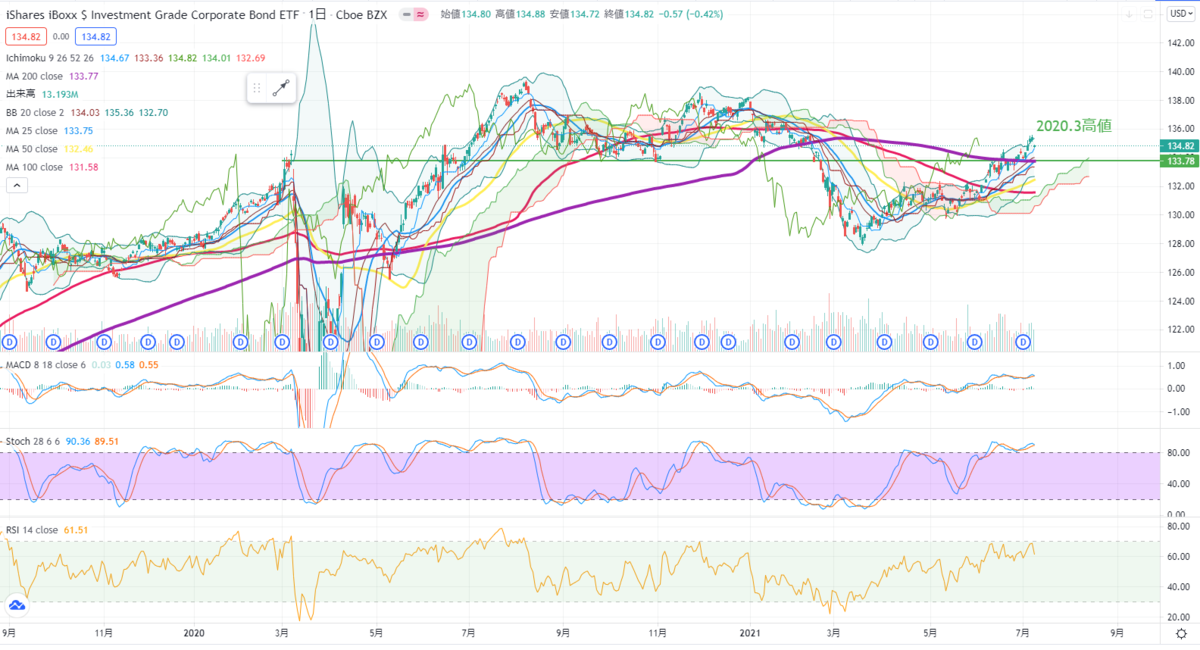Open the USD currency dropdown

click(1180, 15)
